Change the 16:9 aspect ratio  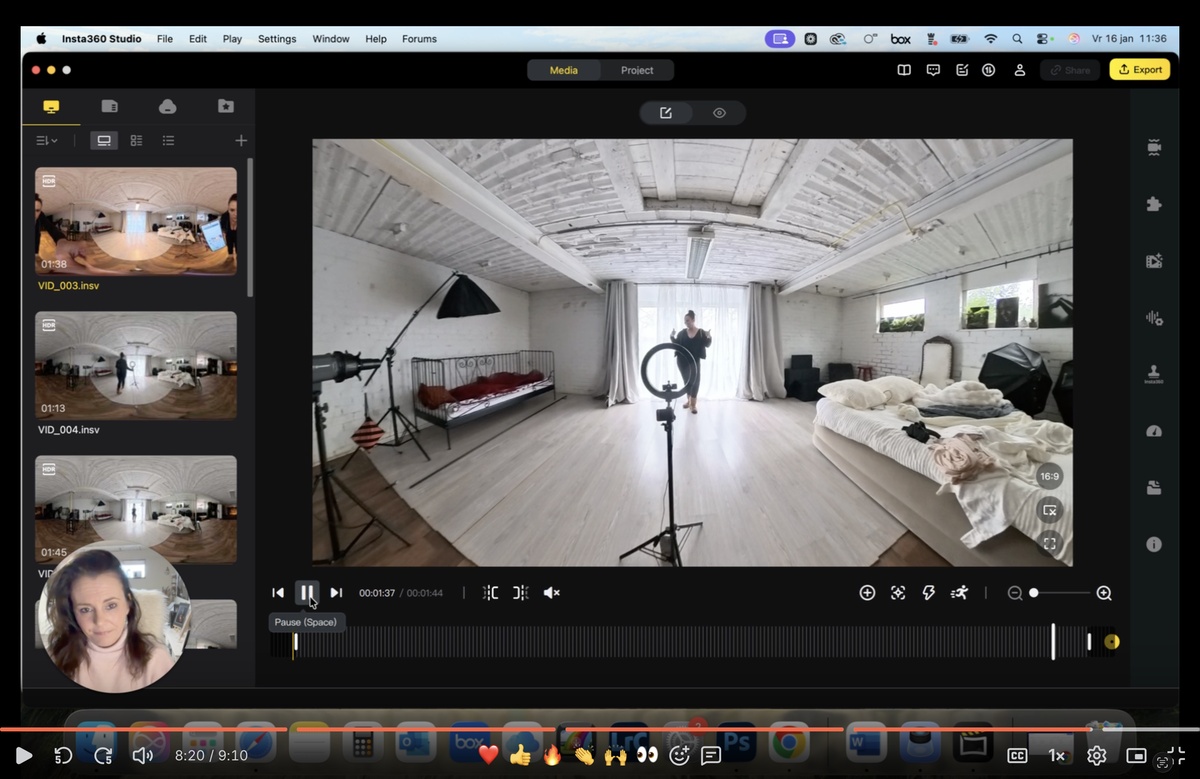point(1049,476)
